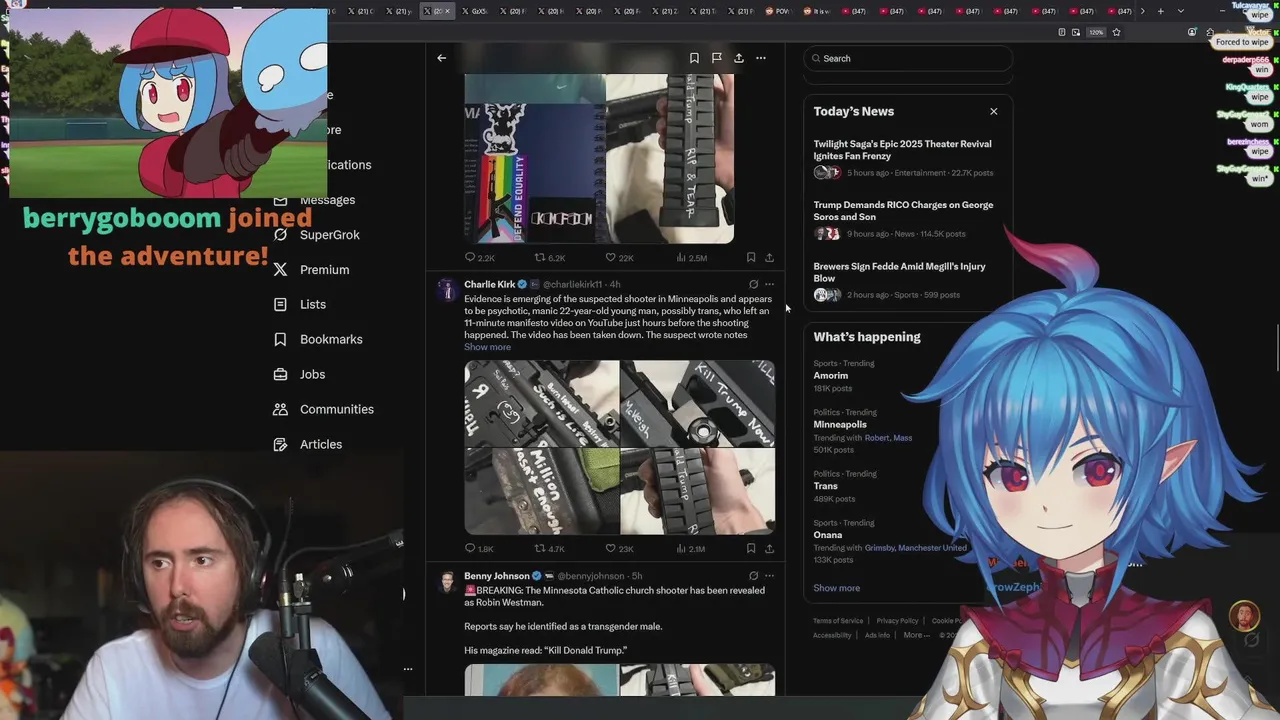This screenshot has width=1280, height=720.
Task: Open more options in the post header
Action: click(761, 58)
